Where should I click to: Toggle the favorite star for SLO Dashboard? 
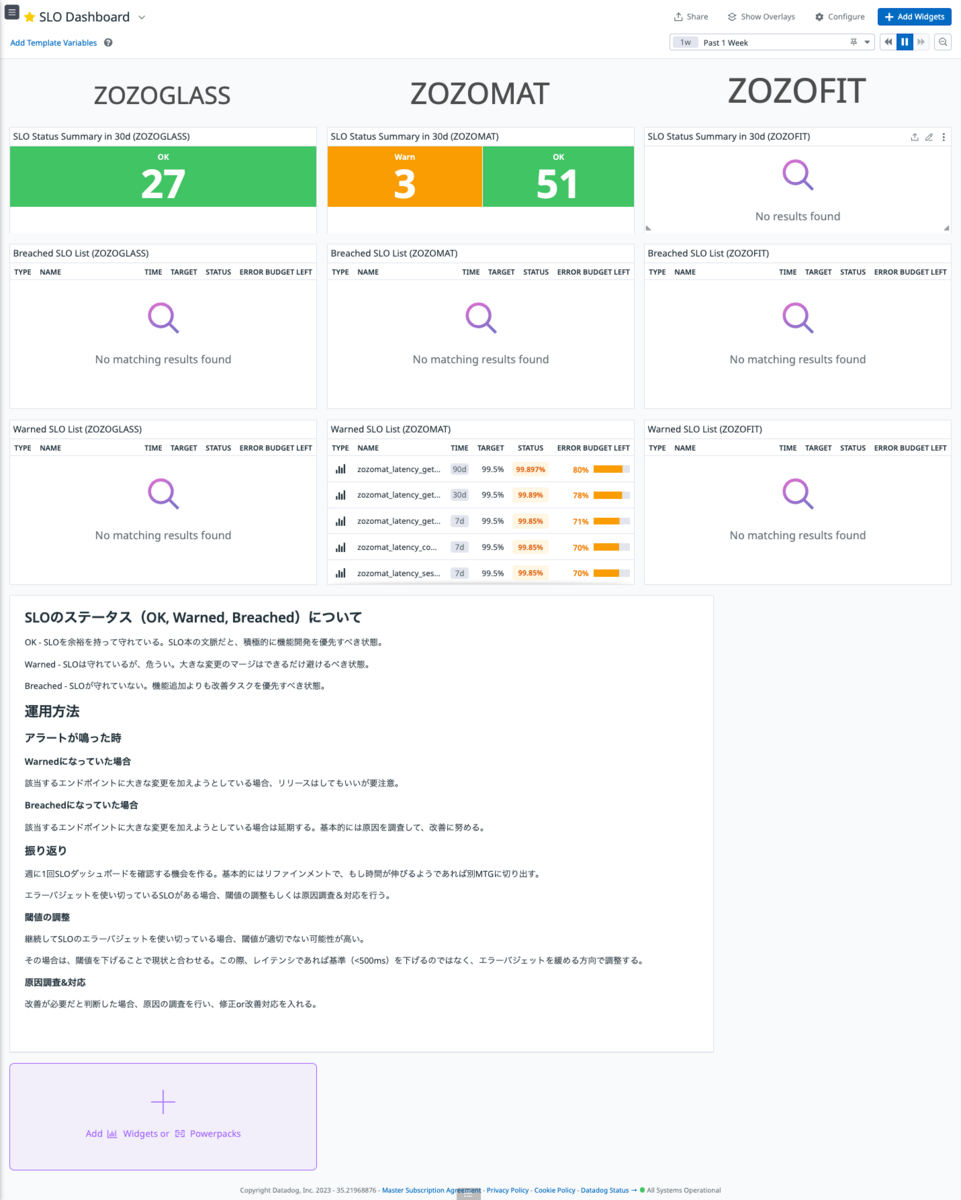(30, 17)
